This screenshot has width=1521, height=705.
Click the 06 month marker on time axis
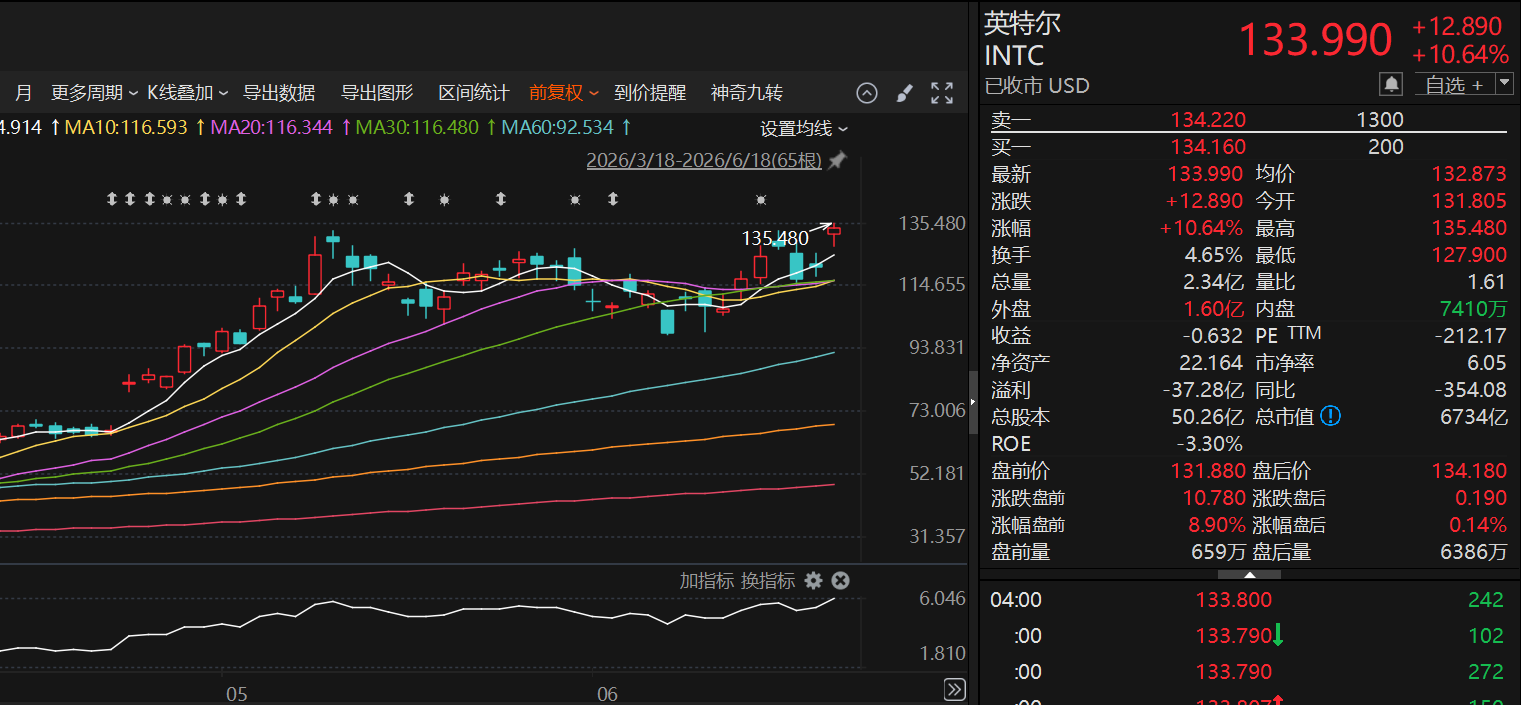(607, 694)
